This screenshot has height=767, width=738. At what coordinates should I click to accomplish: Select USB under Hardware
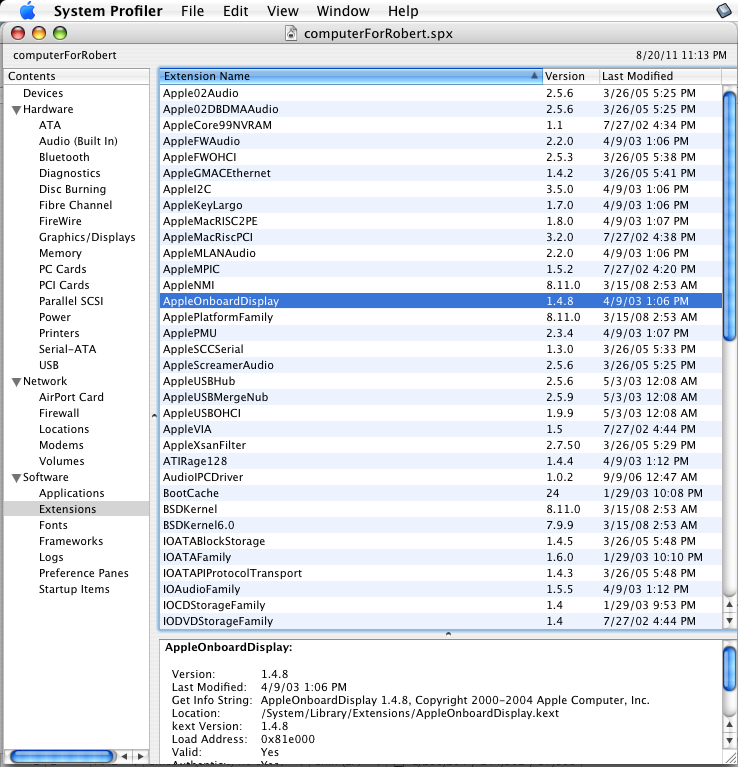49,365
